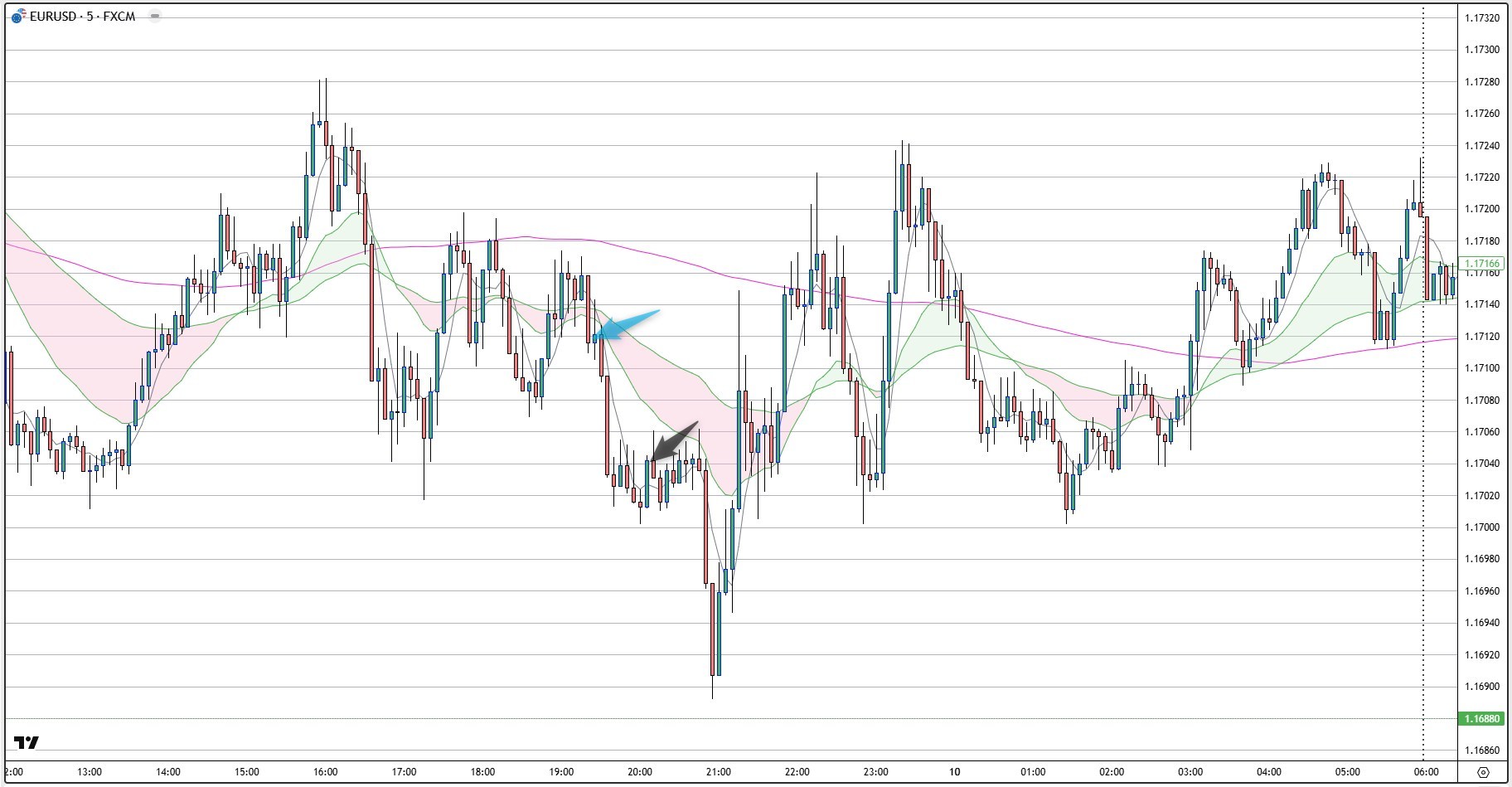
Task: Click the 1.17080 price scale label
Action: click(x=1482, y=401)
